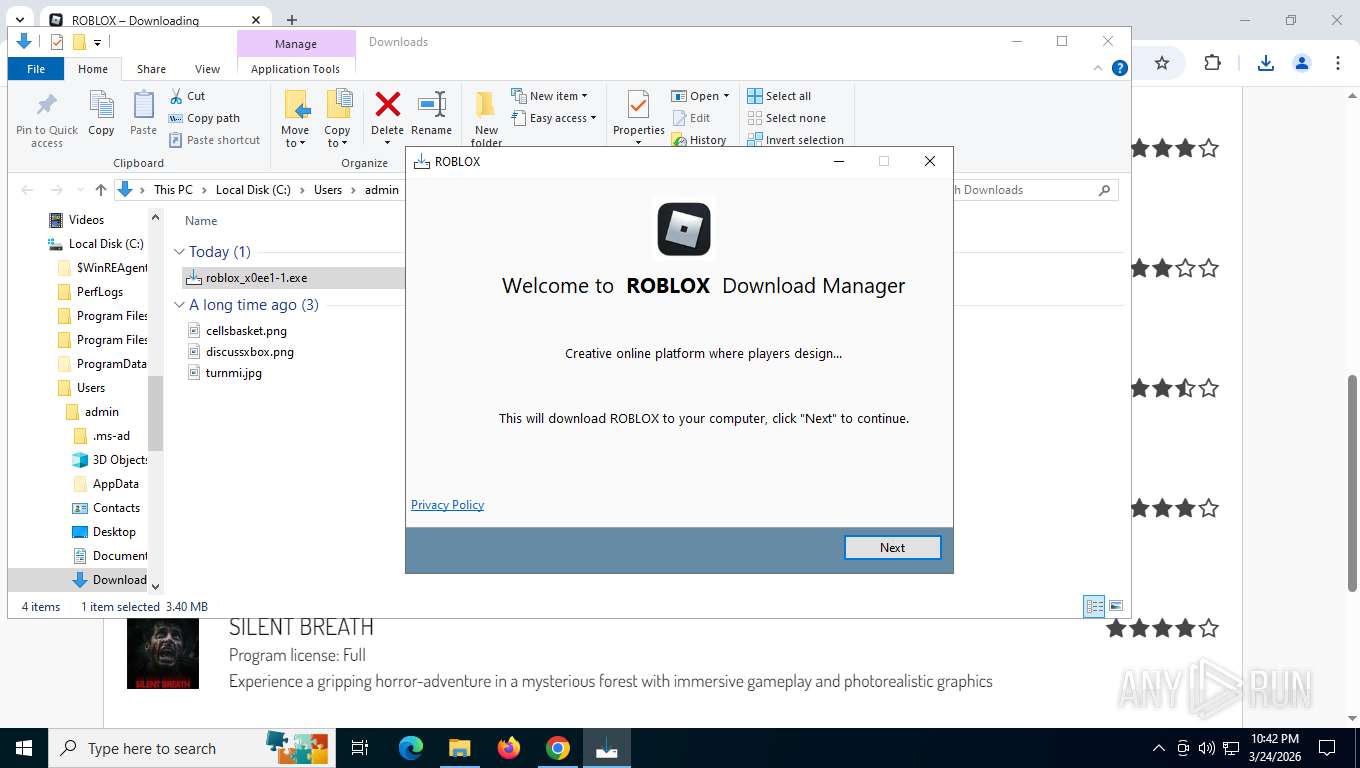Click Paste shortcut in ribbon
The image size is (1360, 768).
coord(214,140)
